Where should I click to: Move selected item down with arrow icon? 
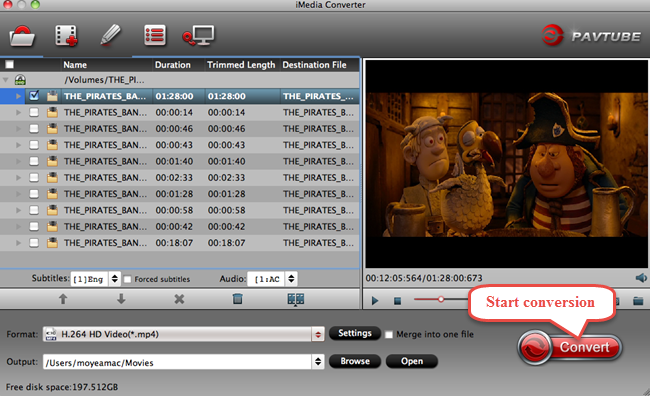pos(121,299)
